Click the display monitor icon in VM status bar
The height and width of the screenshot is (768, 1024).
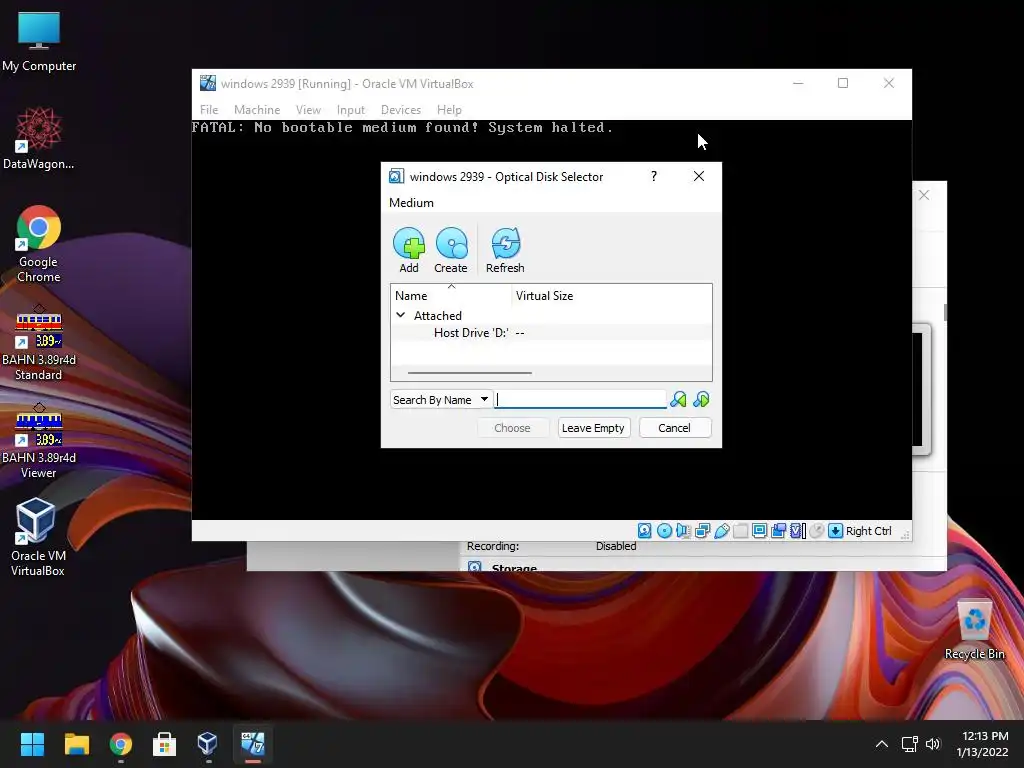(x=760, y=531)
